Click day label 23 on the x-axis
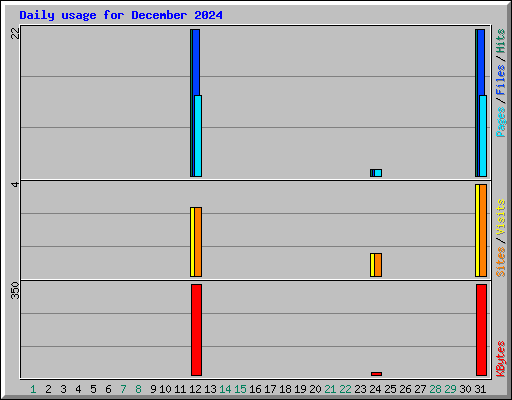 pos(360,389)
